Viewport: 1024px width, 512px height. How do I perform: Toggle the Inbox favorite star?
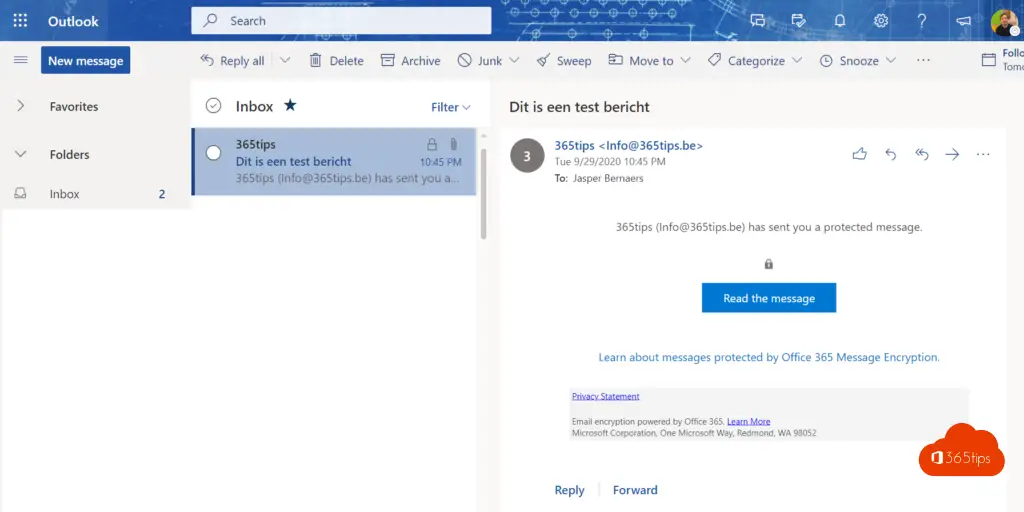(290, 105)
